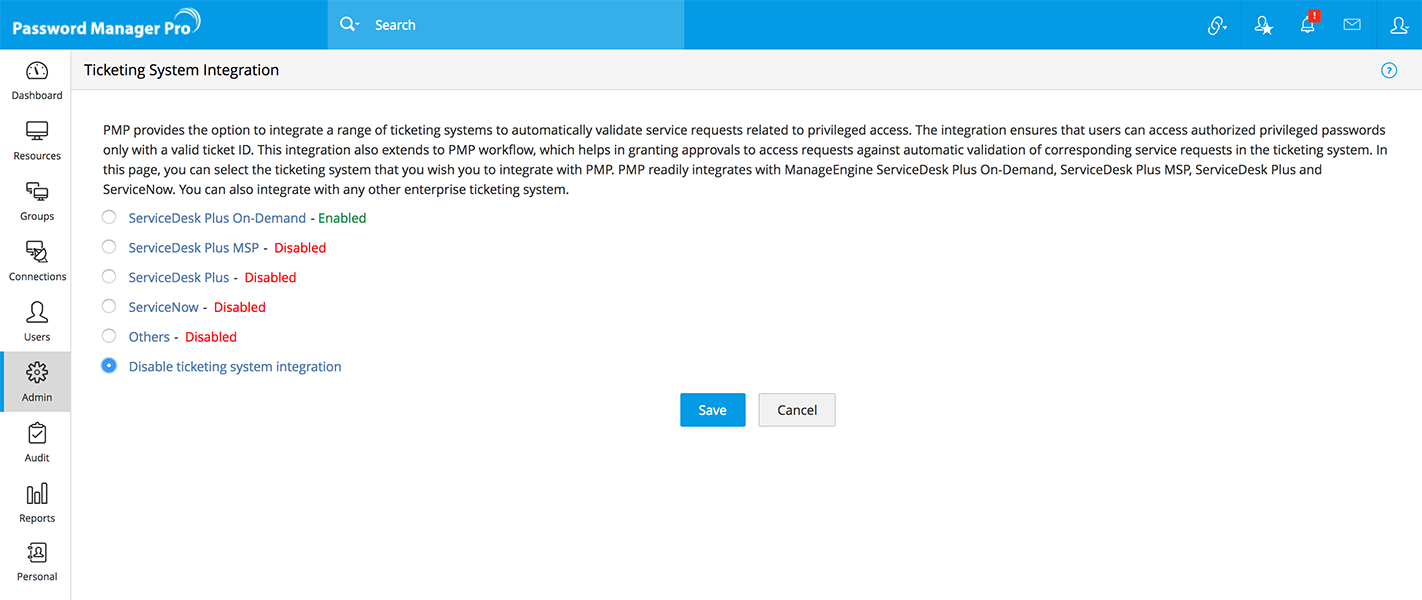Open the quick links chain icon
Screen dimensions: 1422x600
coord(1217,25)
